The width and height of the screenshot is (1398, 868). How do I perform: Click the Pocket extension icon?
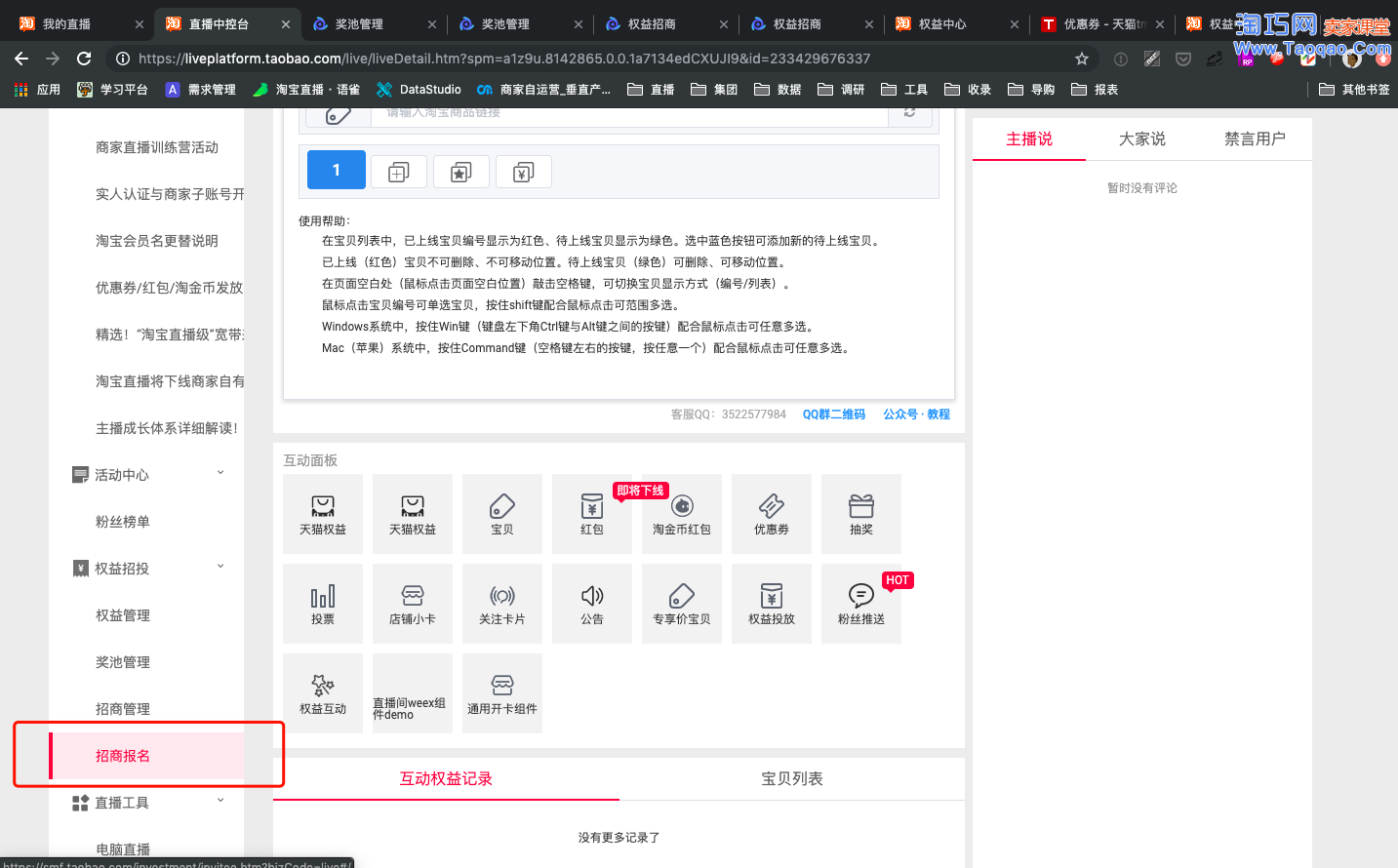[x=1183, y=59]
